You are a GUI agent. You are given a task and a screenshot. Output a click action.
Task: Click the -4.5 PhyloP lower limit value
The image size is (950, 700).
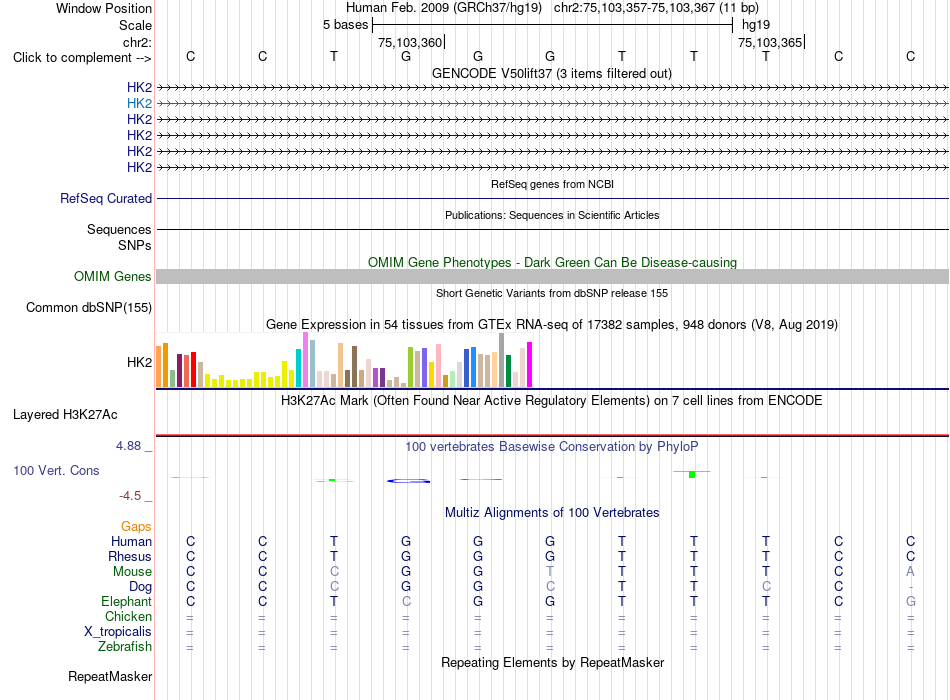point(130,496)
